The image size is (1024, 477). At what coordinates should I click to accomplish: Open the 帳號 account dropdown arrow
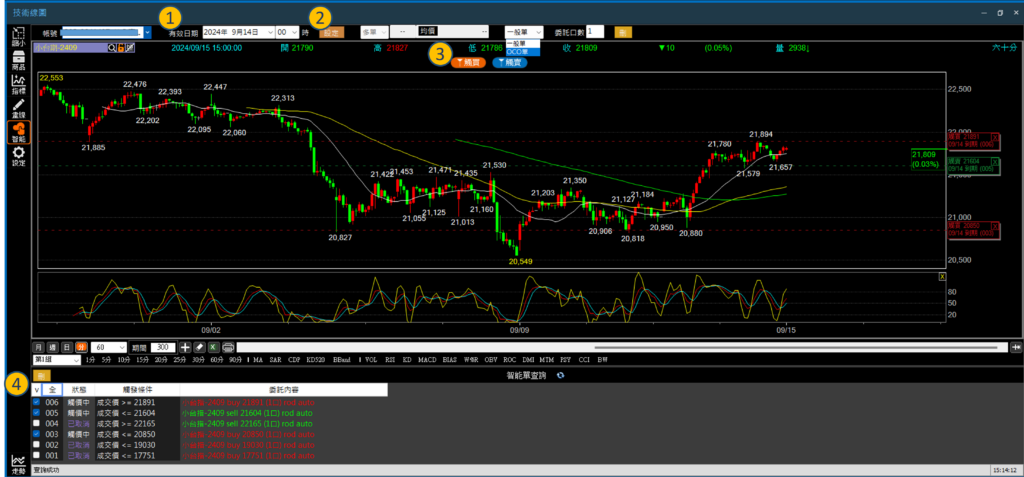148,31
